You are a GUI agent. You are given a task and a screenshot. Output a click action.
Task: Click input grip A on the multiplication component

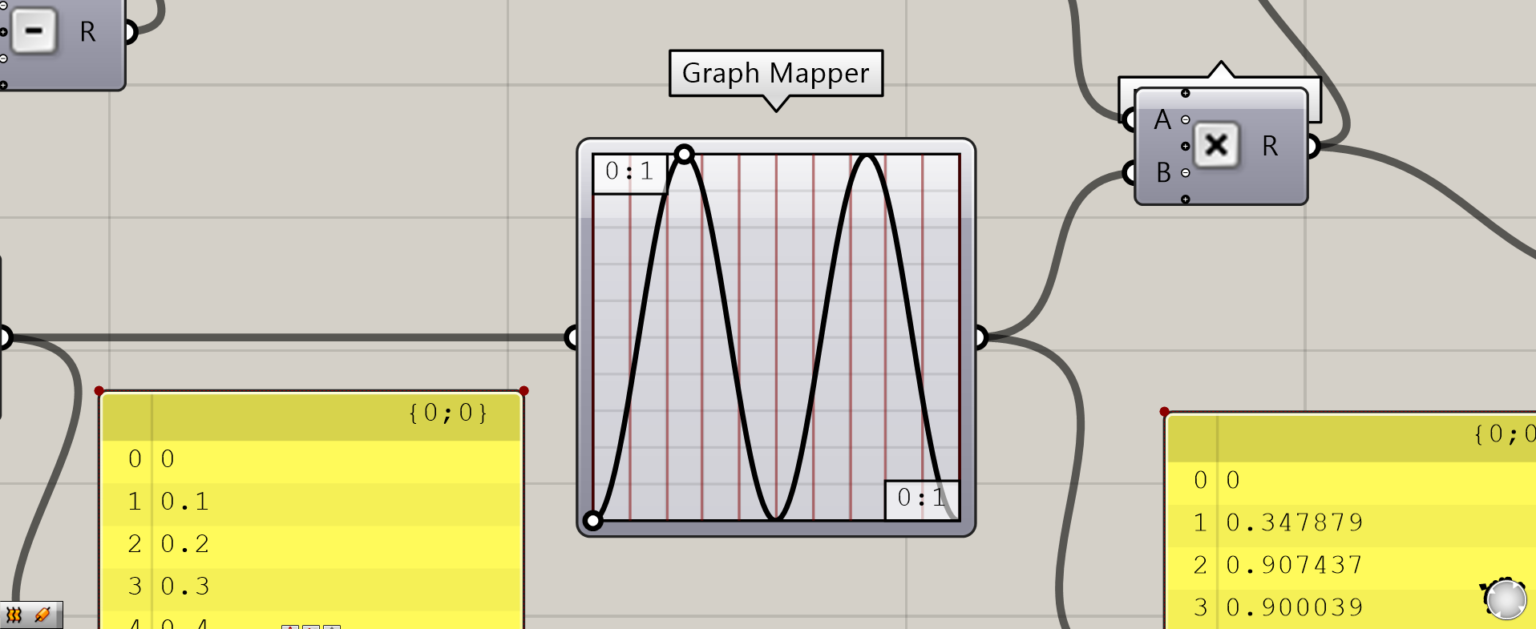(1131, 119)
